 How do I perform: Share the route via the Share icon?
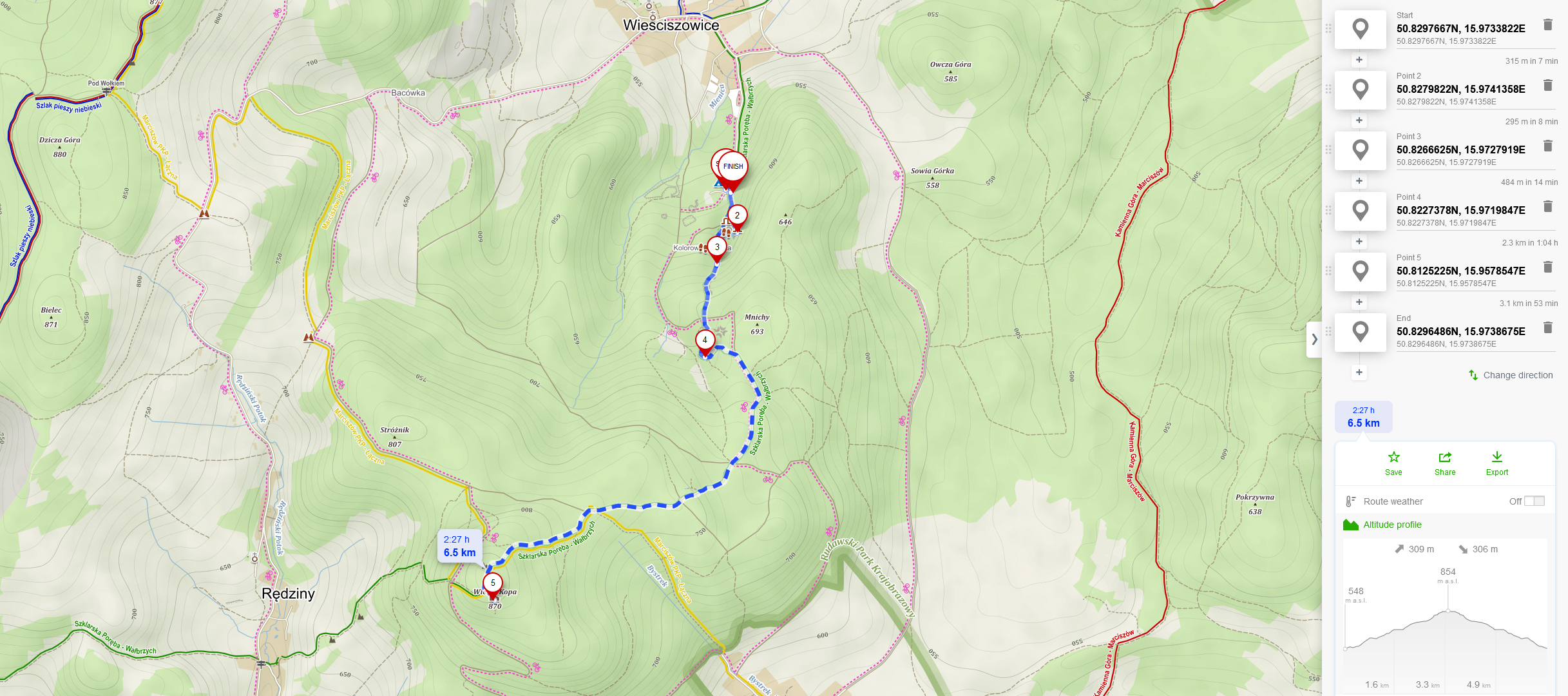(1445, 463)
